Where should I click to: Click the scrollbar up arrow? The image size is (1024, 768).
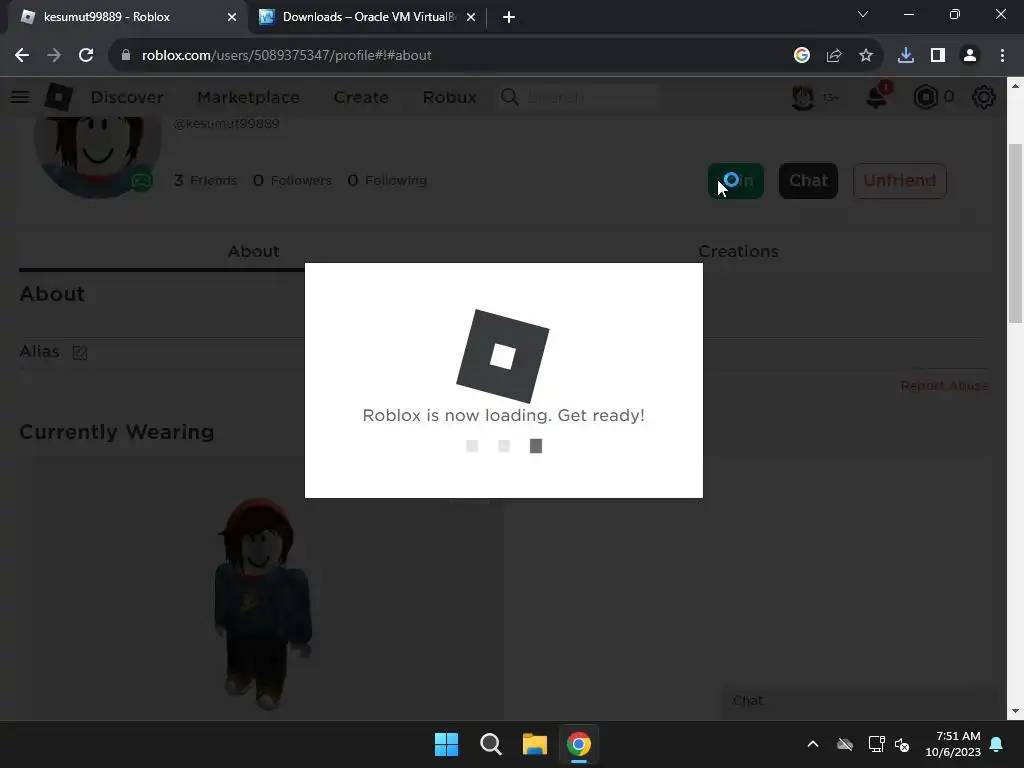pyautogui.click(x=1015, y=86)
